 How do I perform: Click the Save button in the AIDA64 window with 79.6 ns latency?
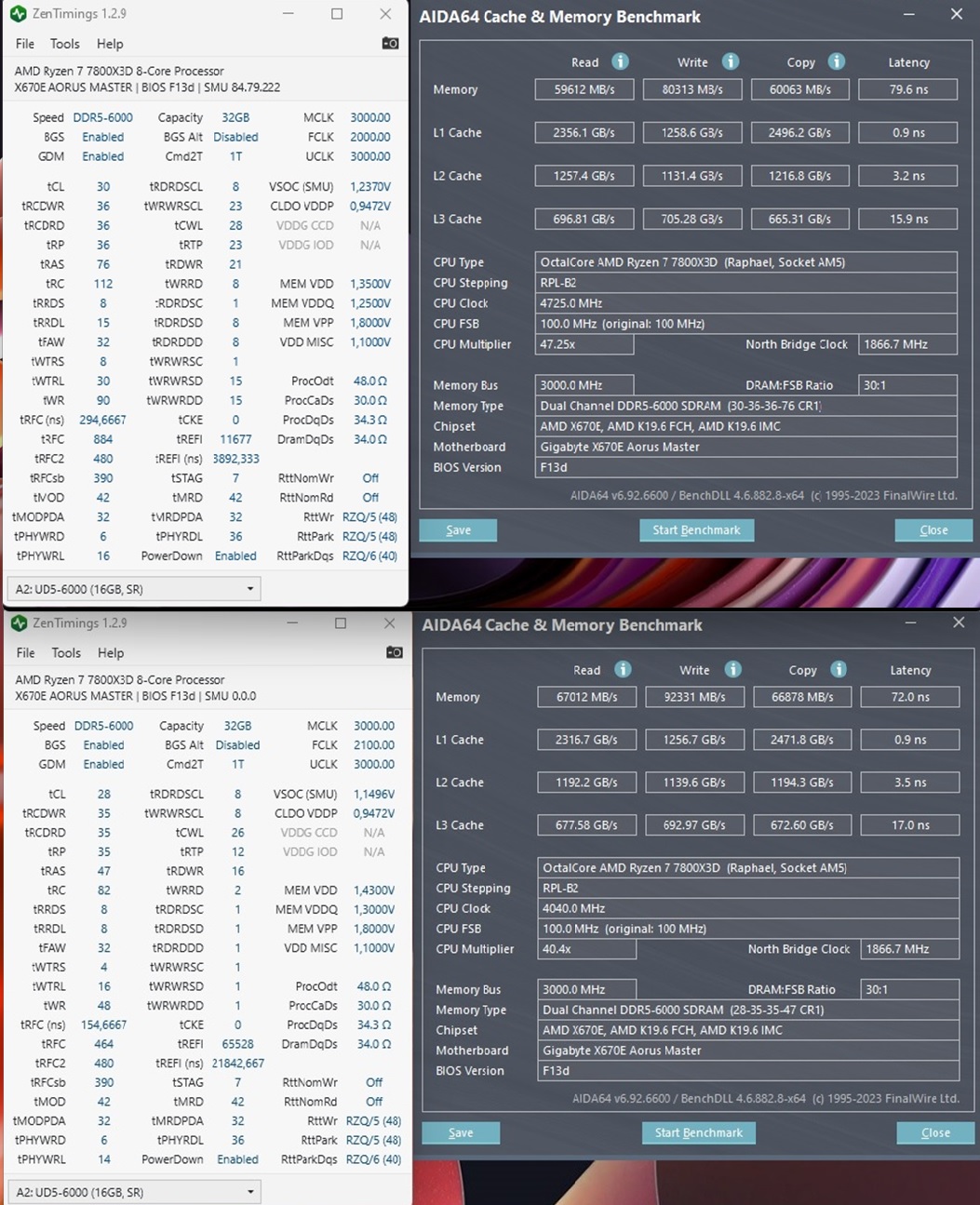point(458,530)
